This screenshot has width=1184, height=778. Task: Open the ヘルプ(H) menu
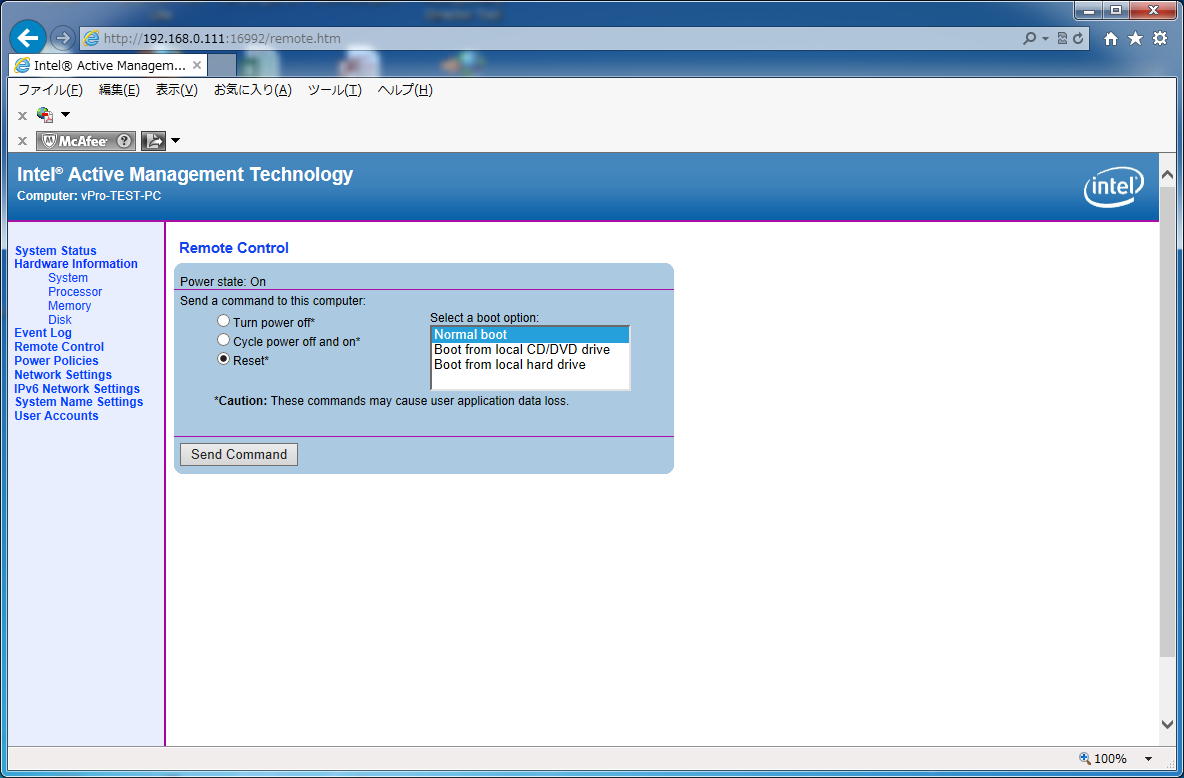(405, 90)
